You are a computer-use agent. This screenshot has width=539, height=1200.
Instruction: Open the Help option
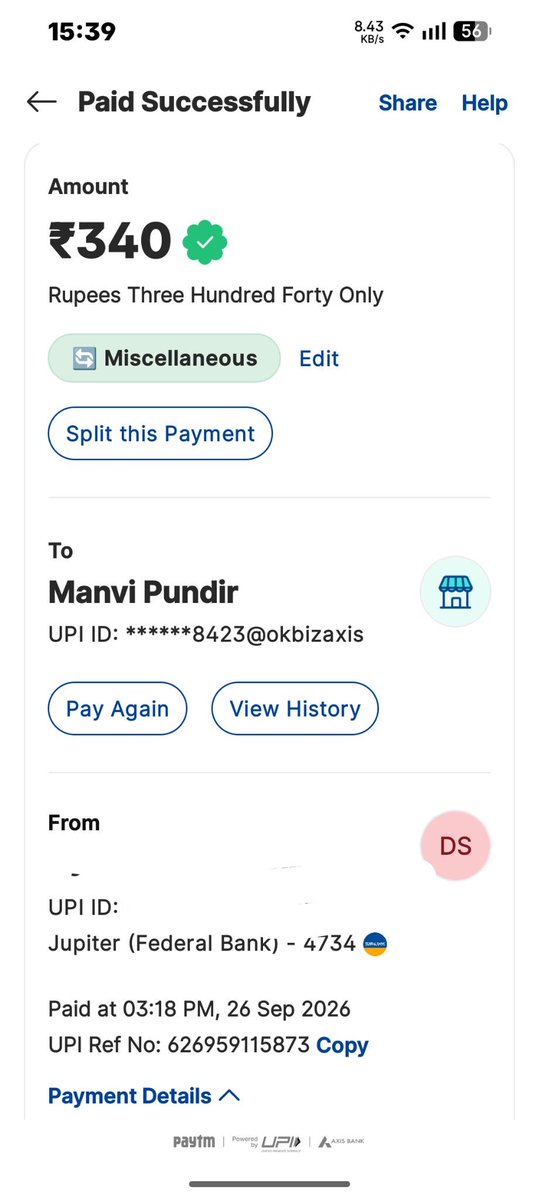(x=485, y=103)
